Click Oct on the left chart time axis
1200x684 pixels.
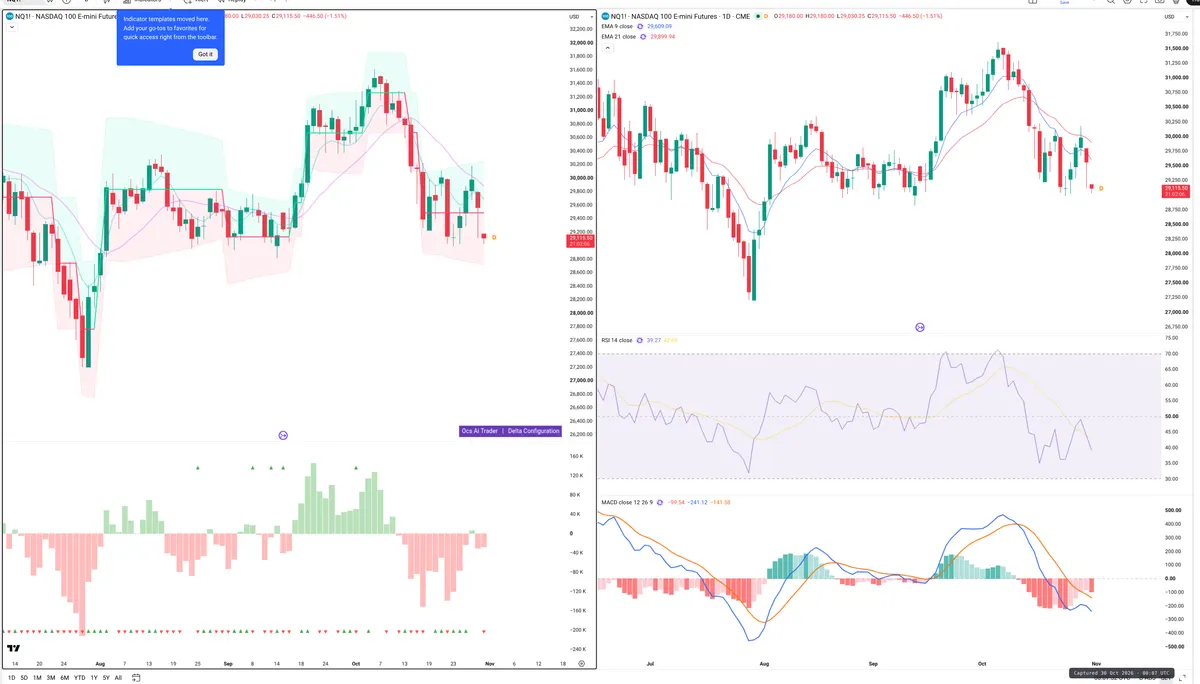coord(356,663)
